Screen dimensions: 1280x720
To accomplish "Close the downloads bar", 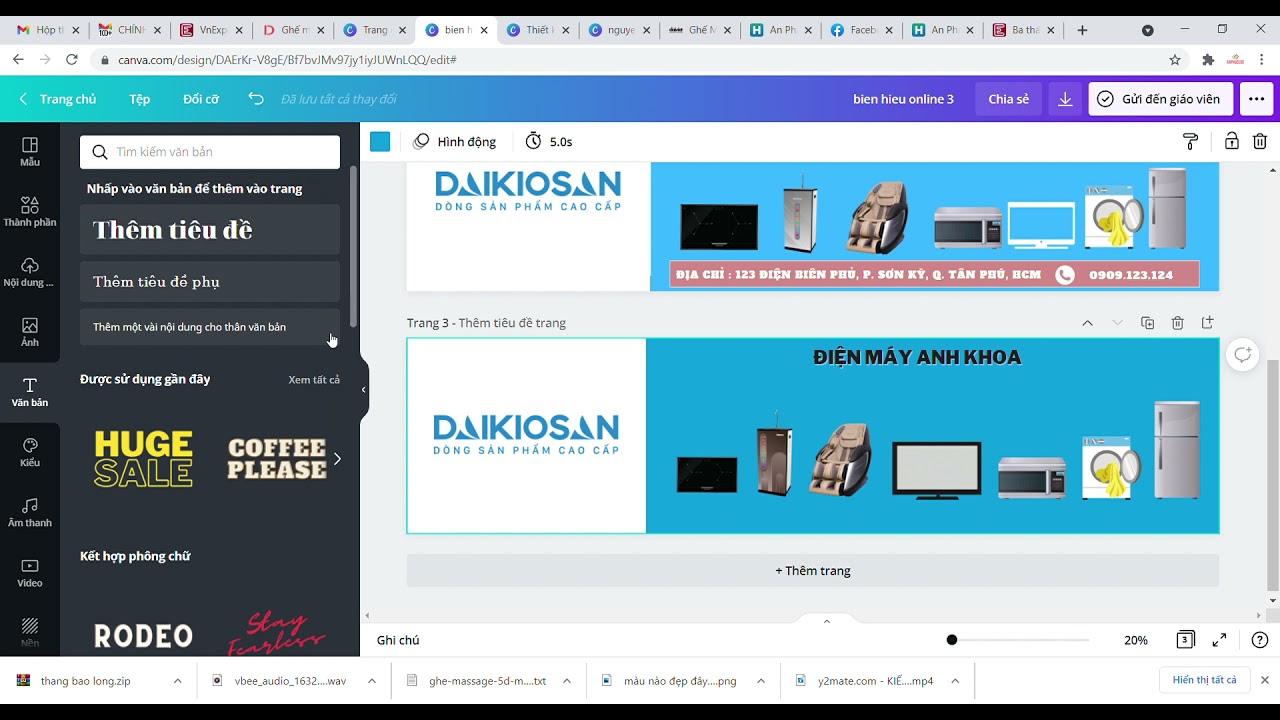I will point(1264,680).
